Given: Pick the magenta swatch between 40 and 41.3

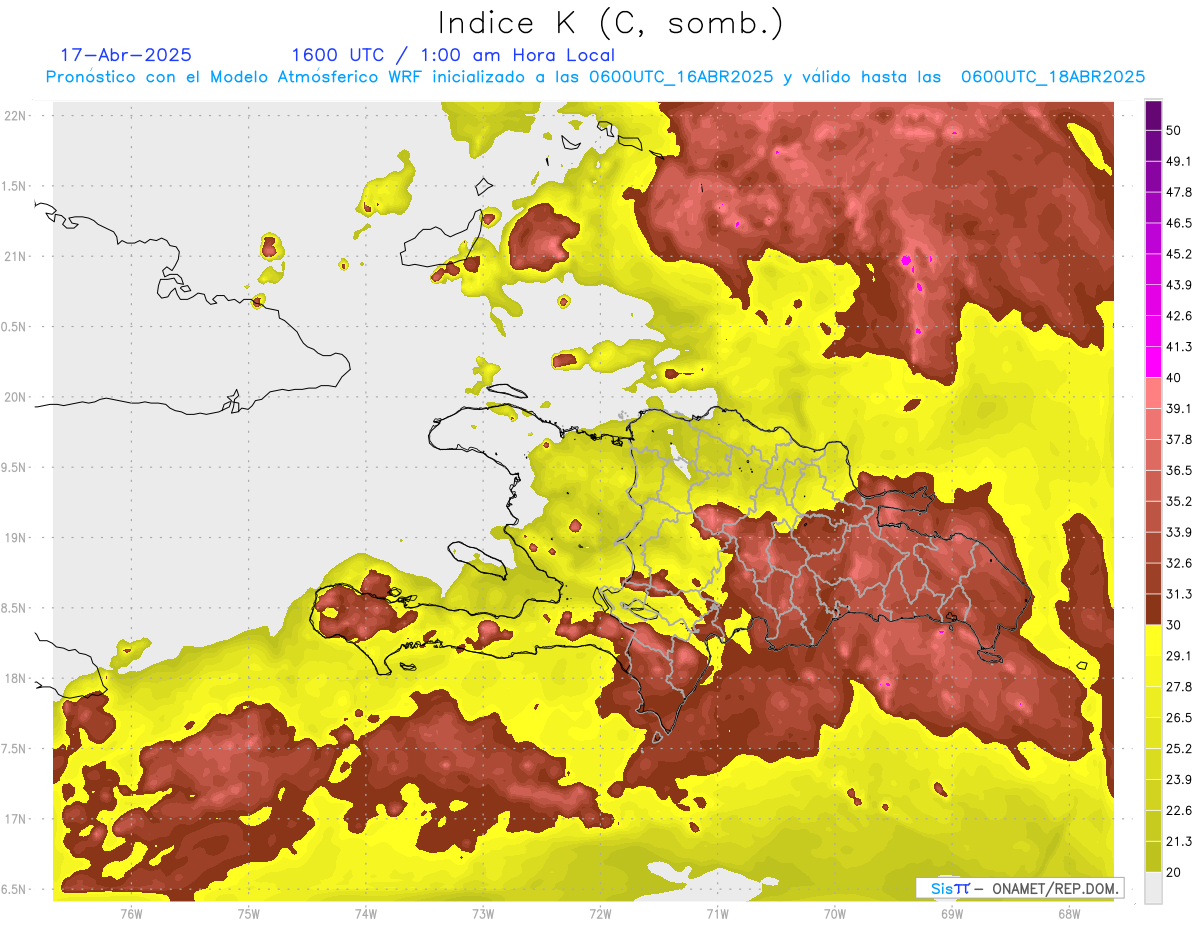Looking at the screenshot, I should pyautogui.click(x=1153, y=362).
